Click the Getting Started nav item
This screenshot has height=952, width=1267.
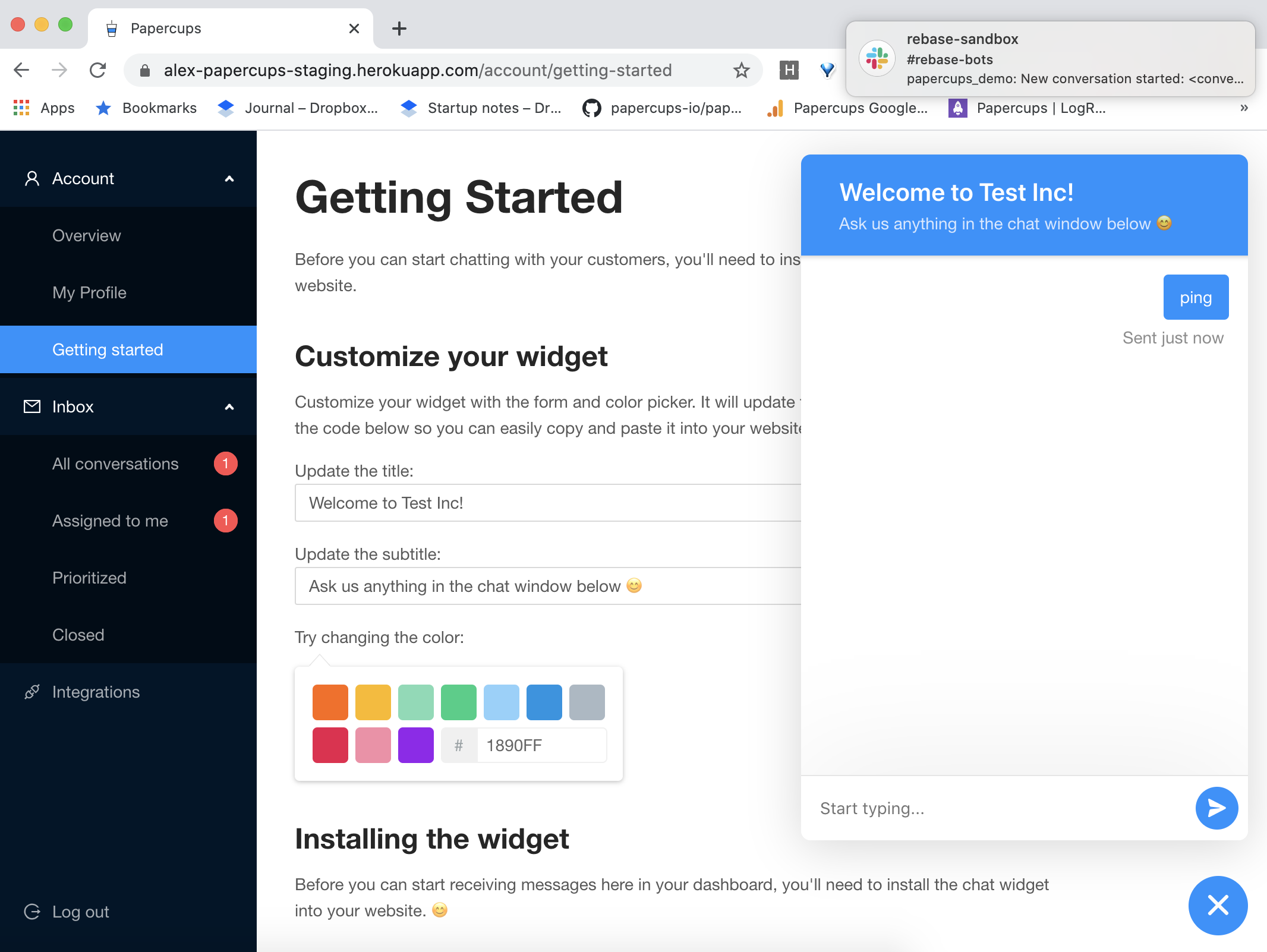pyautogui.click(x=108, y=349)
